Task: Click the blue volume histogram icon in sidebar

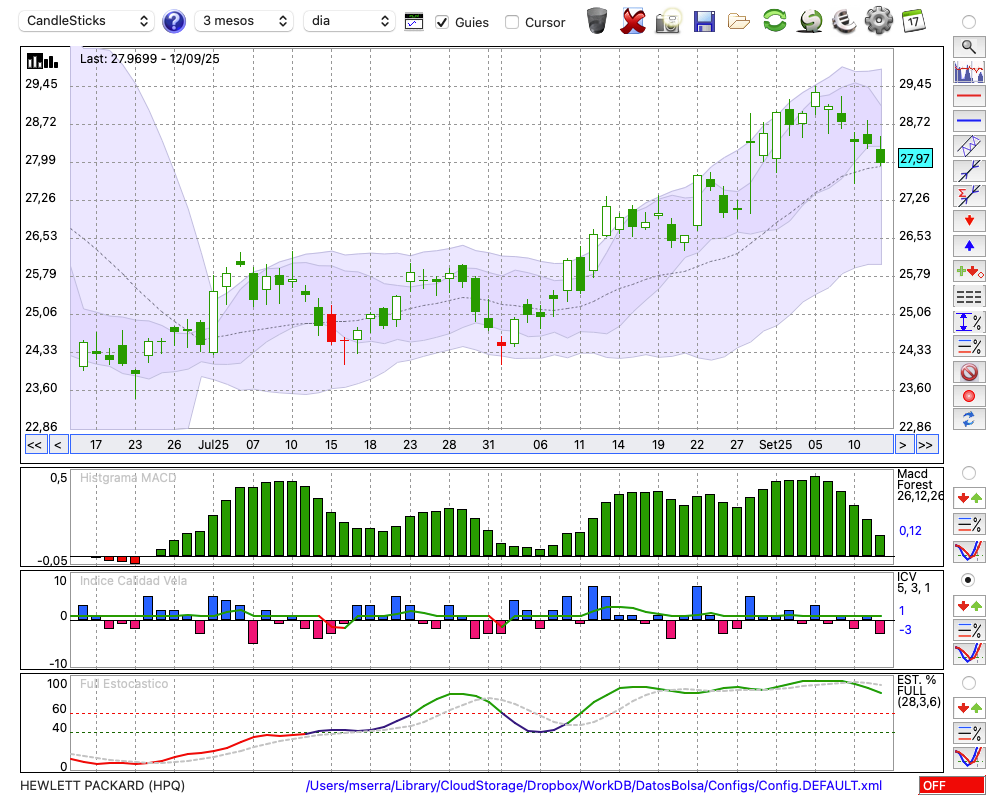Action: click(969, 71)
